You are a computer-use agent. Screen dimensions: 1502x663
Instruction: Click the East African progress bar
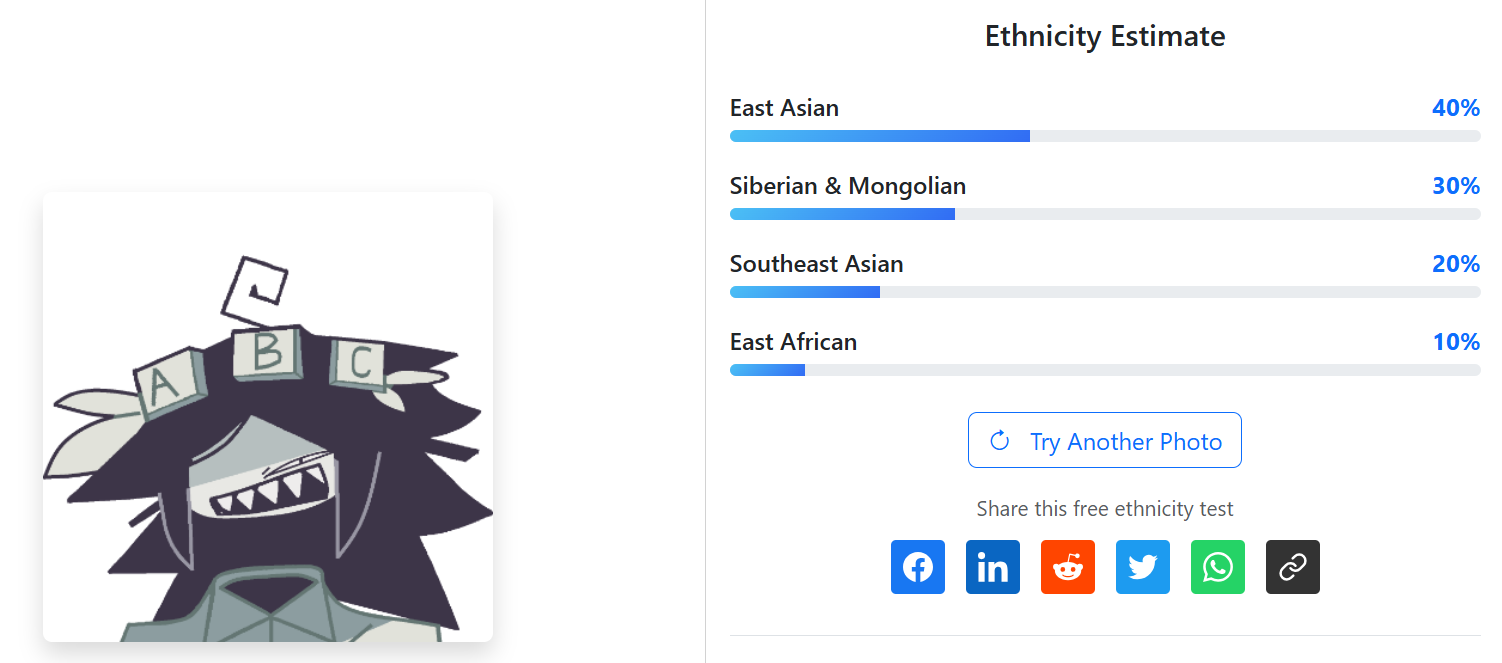(1104, 370)
